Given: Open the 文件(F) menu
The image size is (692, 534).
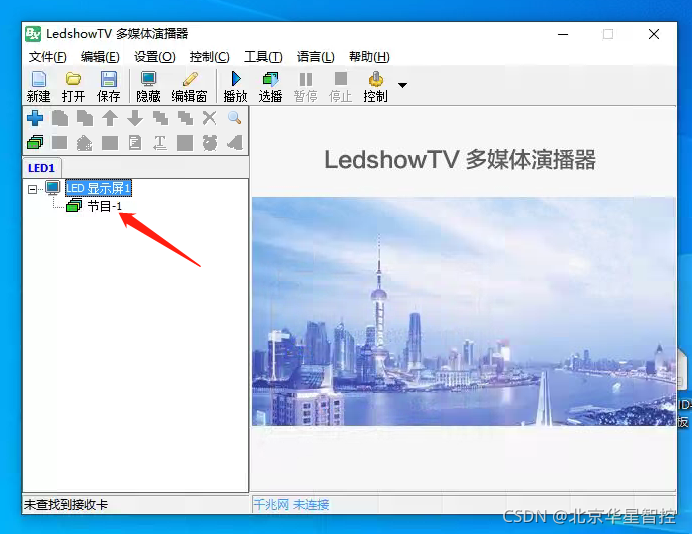Looking at the screenshot, I should pos(48,57).
